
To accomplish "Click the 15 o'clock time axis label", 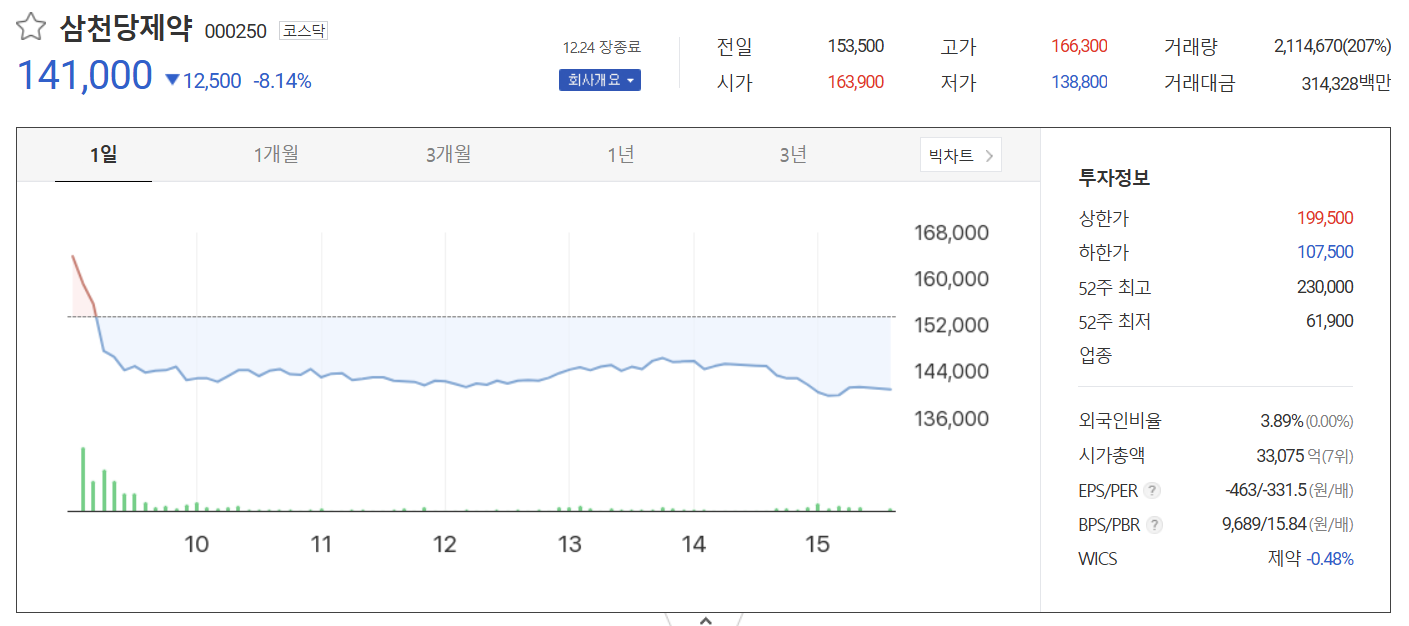I will tap(818, 544).
